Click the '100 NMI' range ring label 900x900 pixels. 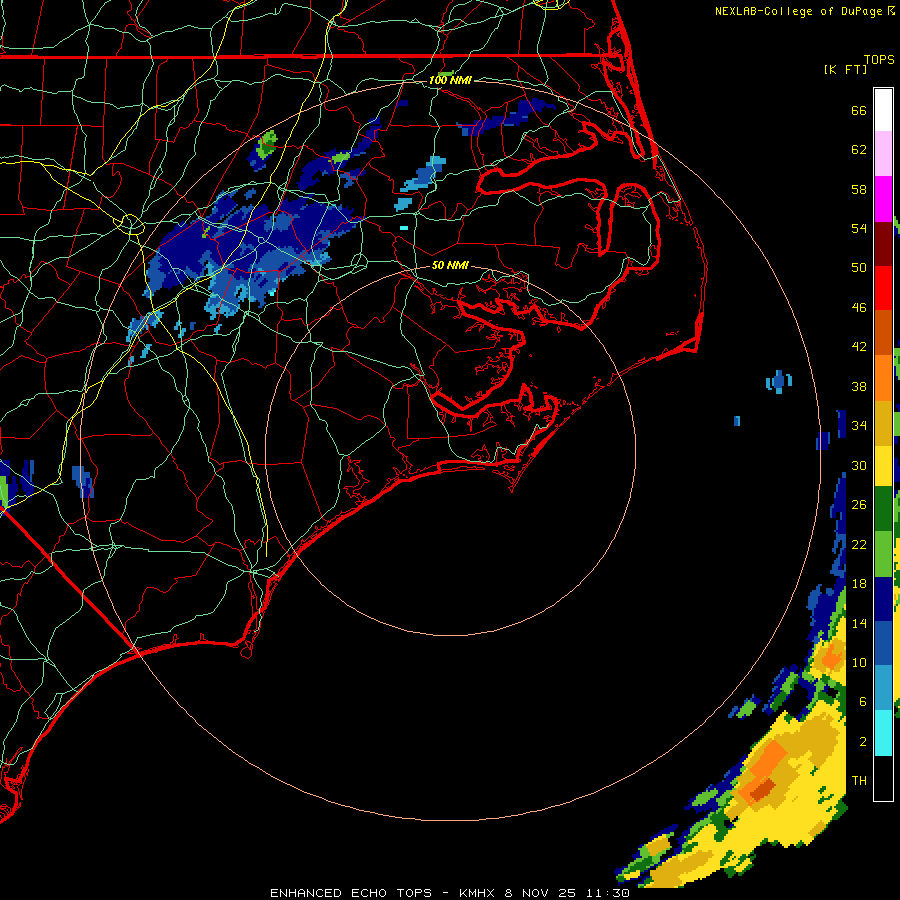click(x=450, y=80)
